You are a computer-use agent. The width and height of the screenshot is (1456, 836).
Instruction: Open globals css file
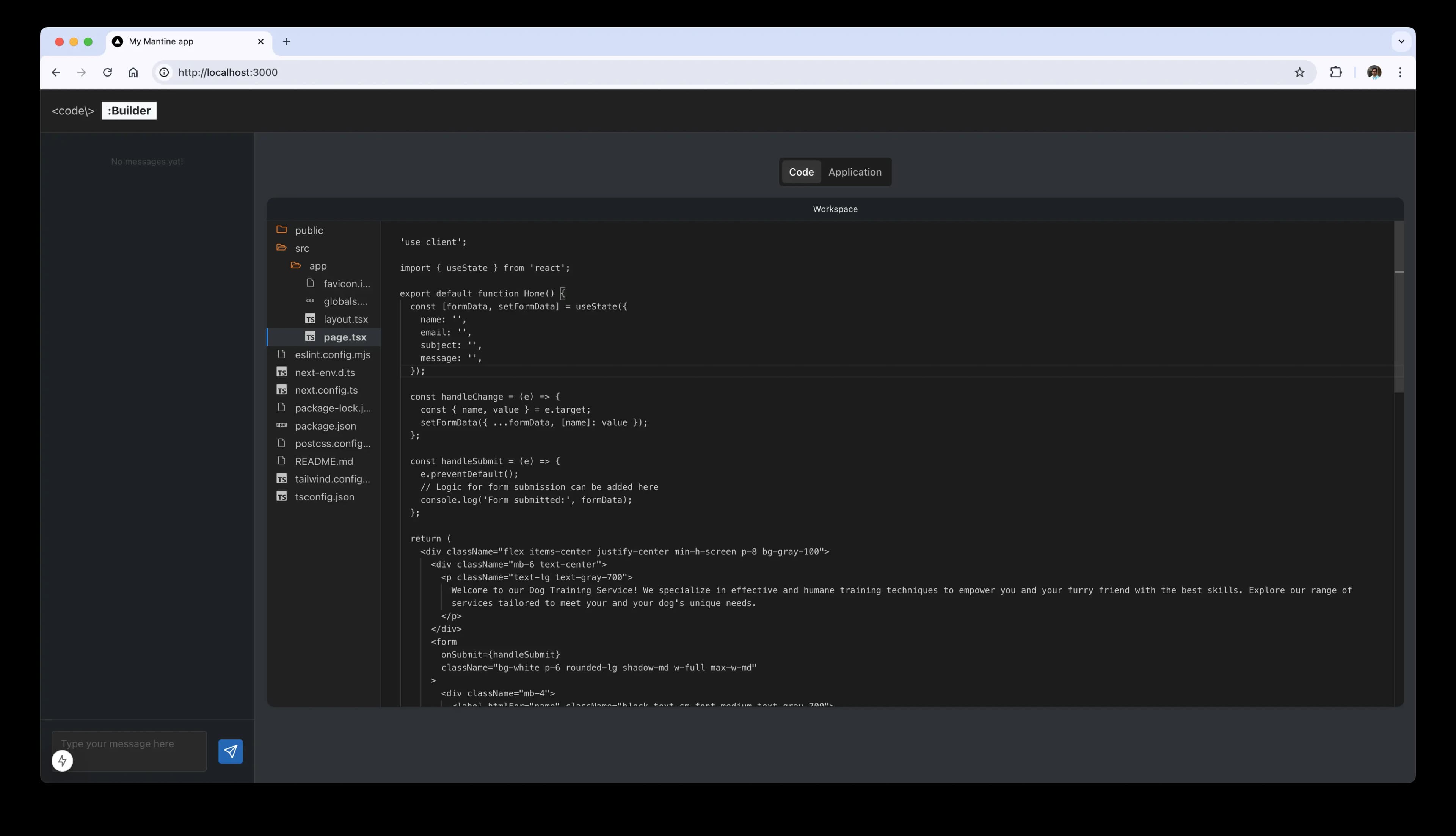click(323, 301)
